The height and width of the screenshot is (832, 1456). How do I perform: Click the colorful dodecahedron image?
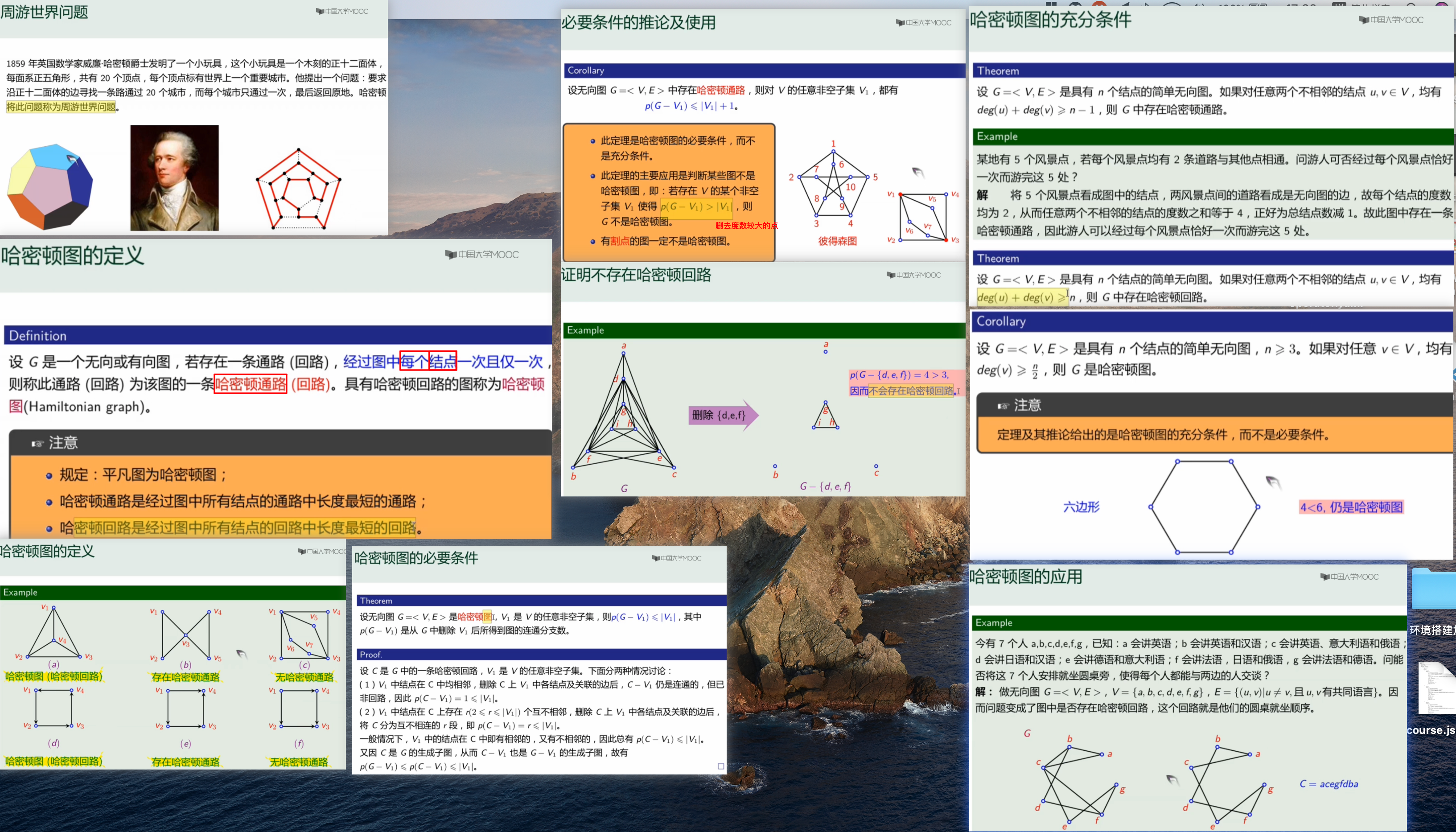coord(49,186)
